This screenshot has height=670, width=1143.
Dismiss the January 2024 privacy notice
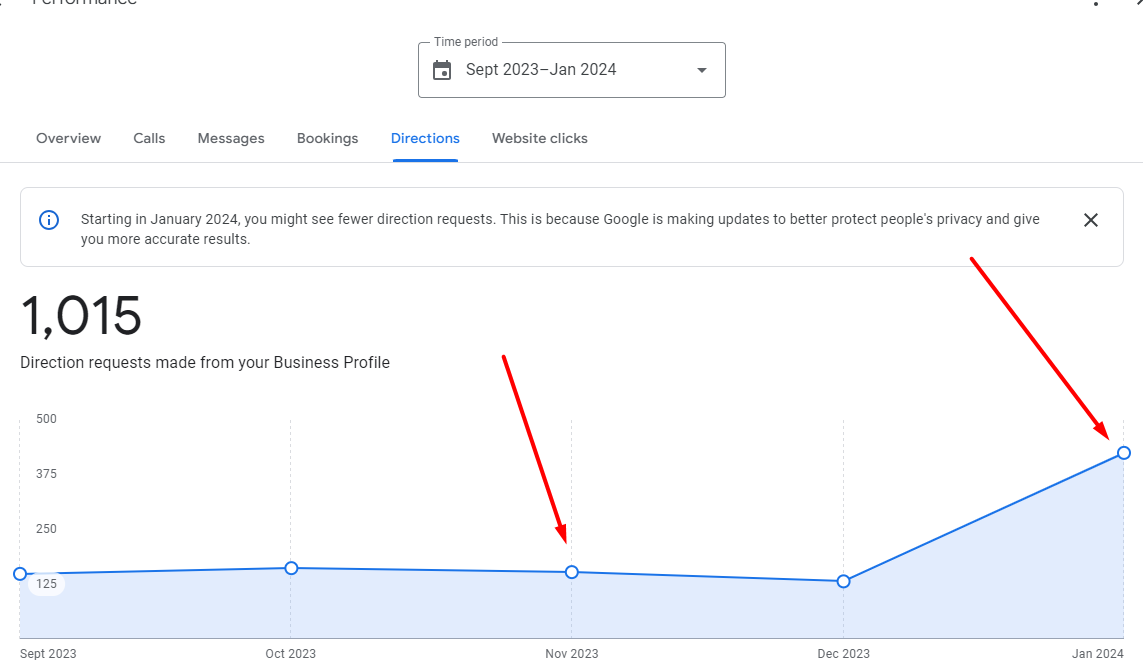click(x=1091, y=220)
